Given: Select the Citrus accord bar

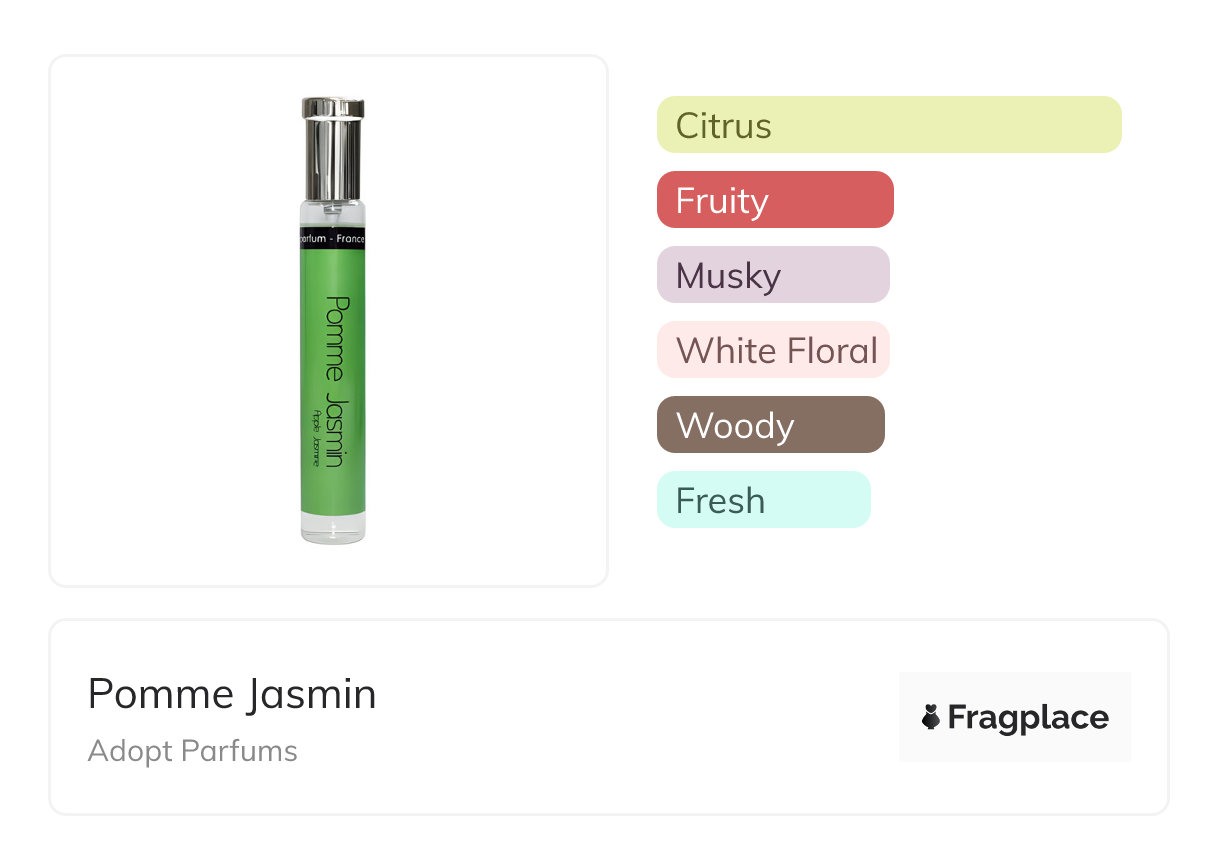Looking at the screenshot, I should (889, 125).
